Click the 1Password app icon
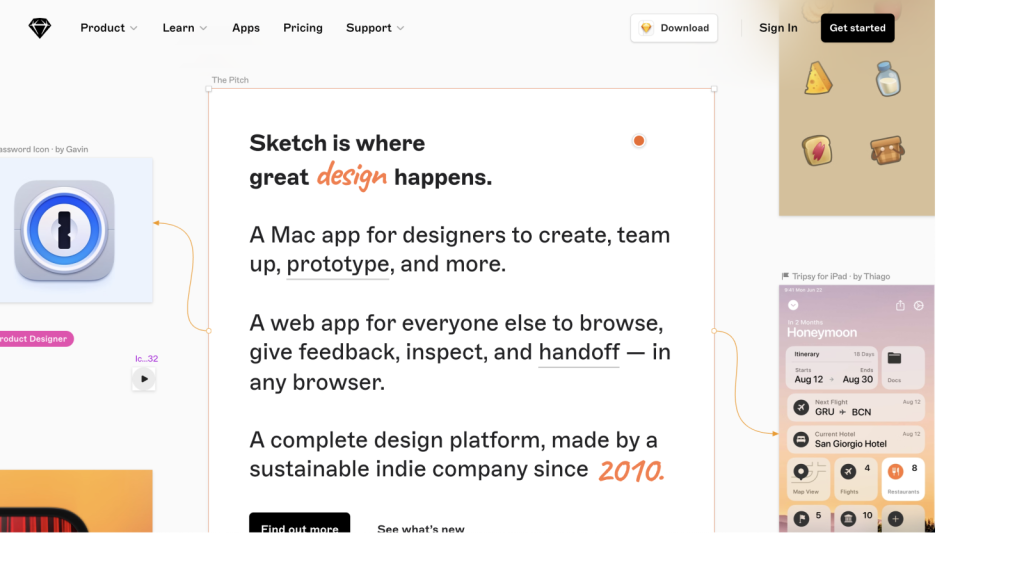 click(64, 231)
